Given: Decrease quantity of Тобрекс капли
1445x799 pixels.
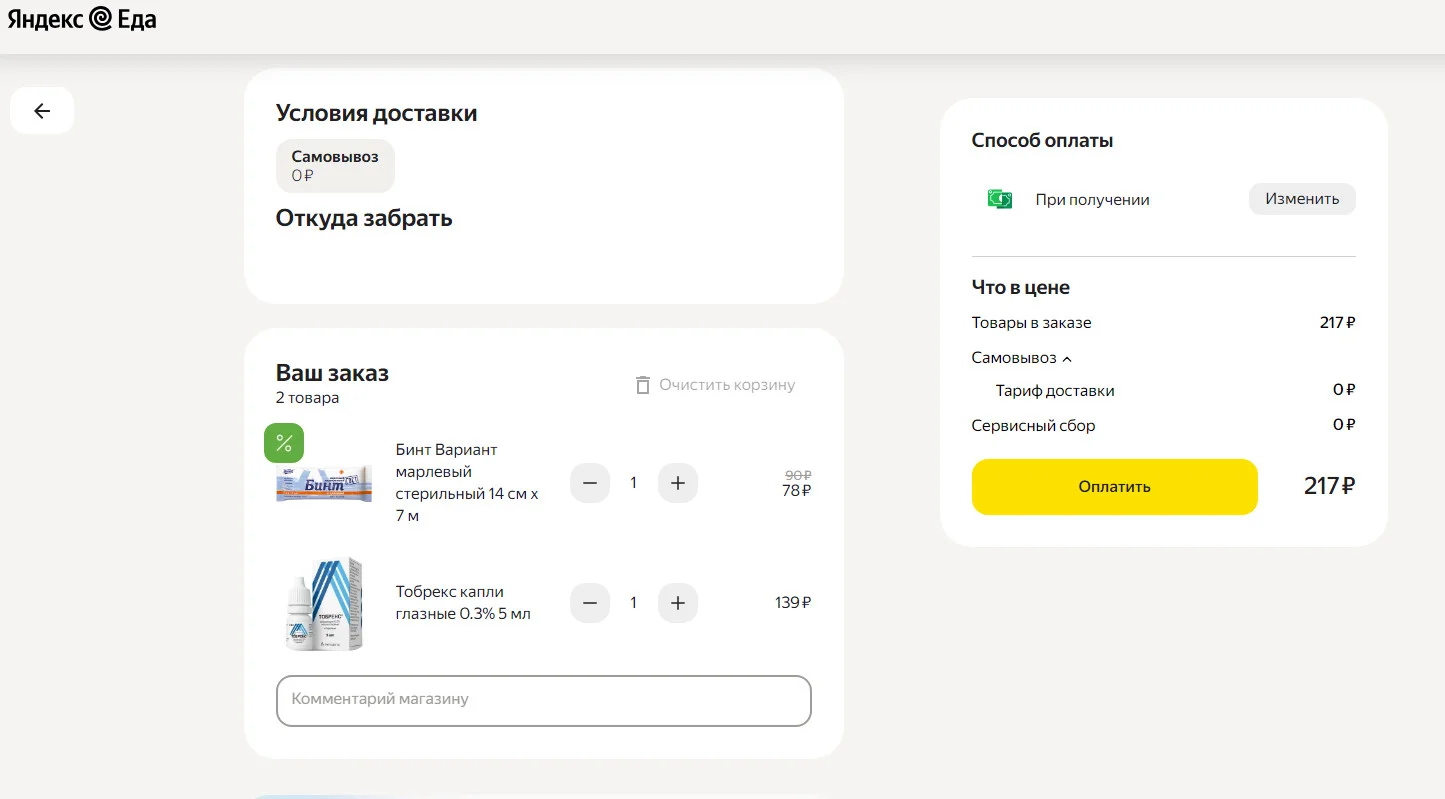Looking at the screenshot, I should pyautogui.click(x=590, y=603).
